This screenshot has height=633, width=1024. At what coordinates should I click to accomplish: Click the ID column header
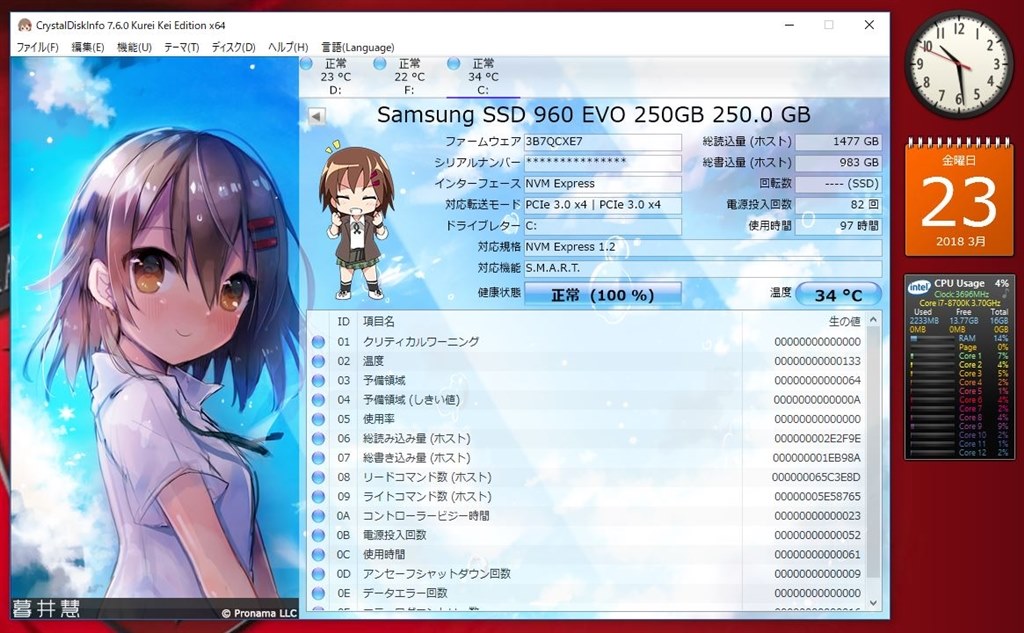point(344,321)
